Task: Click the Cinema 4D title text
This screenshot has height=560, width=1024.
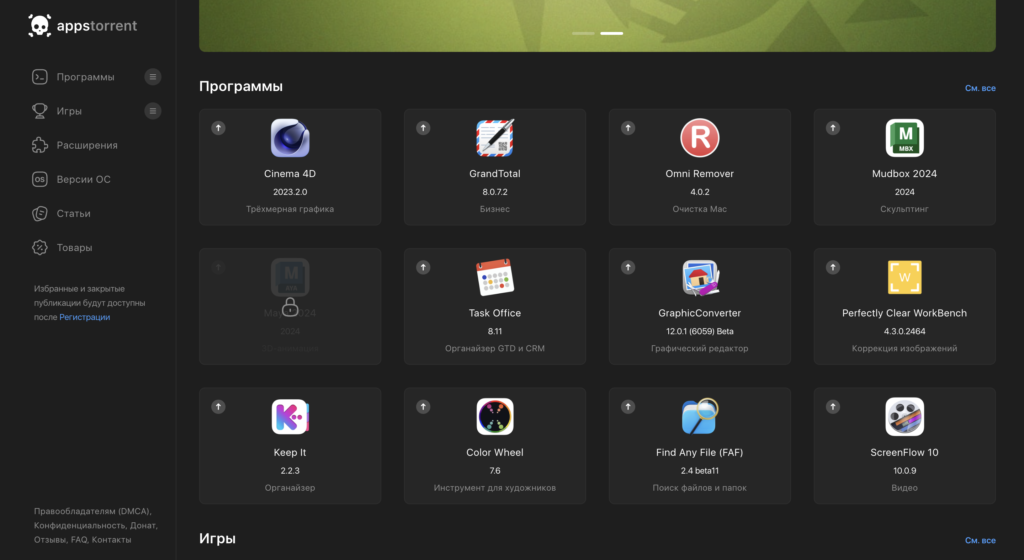Action: [x=290, y=174]
